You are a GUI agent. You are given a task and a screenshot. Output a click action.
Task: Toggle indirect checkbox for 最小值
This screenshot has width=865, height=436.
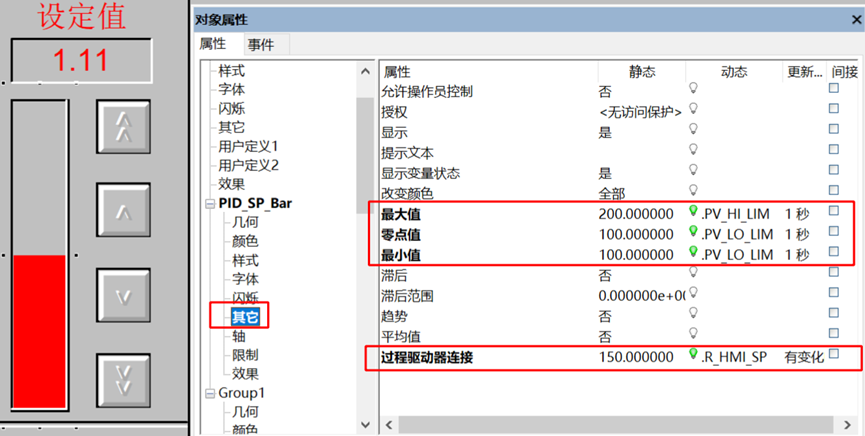pos(834,252)
